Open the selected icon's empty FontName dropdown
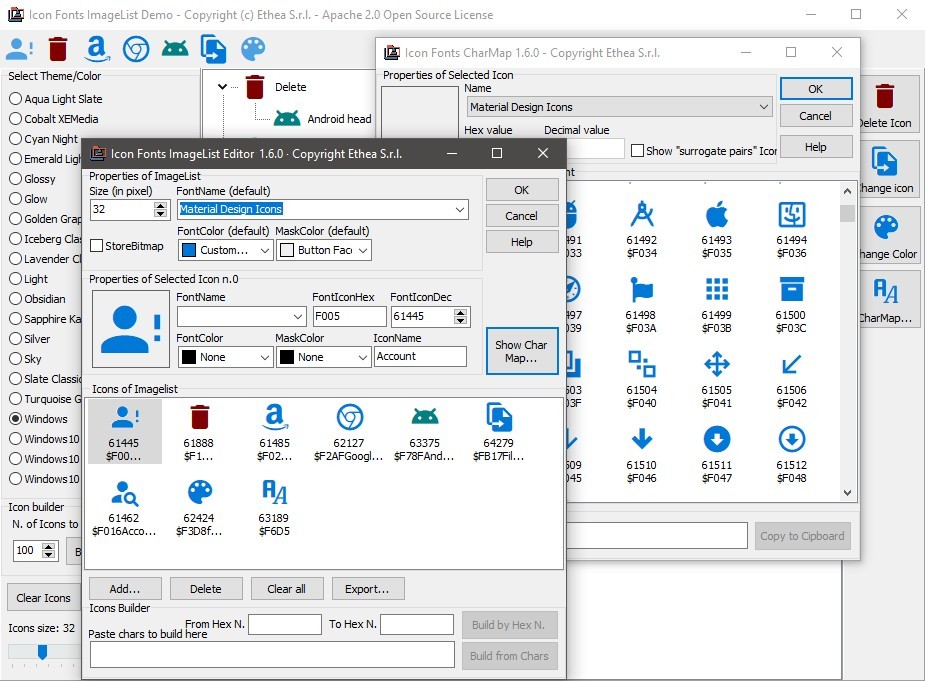925x681 pixels. click(298, 317)
